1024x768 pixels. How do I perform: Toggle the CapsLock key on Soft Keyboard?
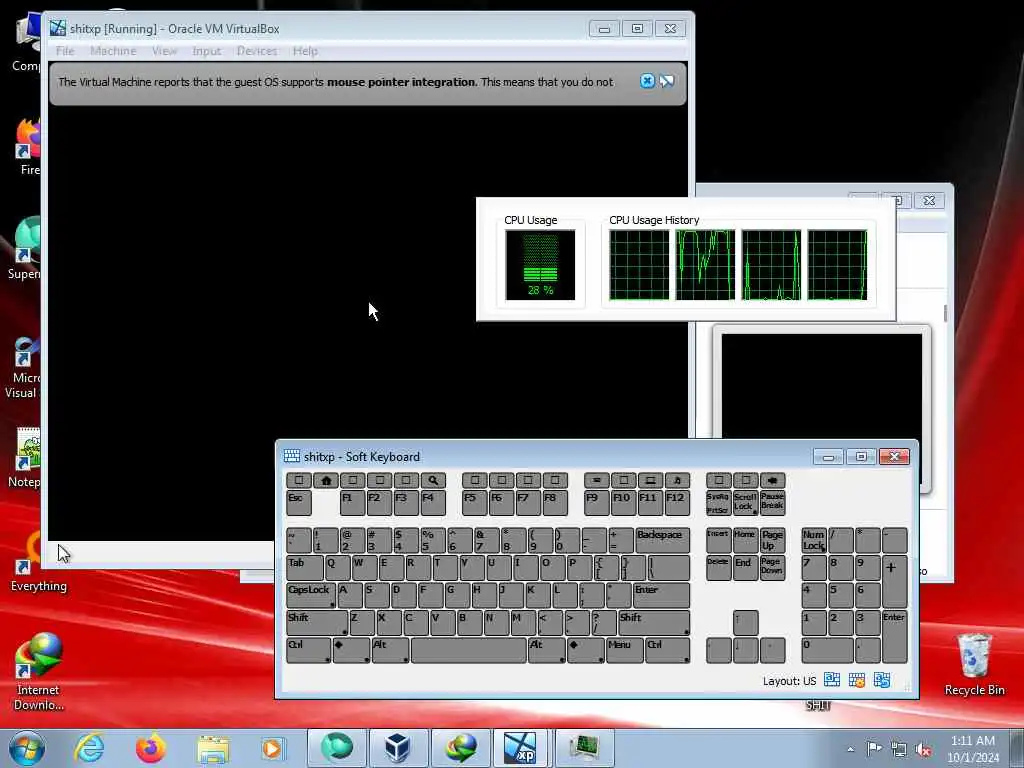click(311, 596)
